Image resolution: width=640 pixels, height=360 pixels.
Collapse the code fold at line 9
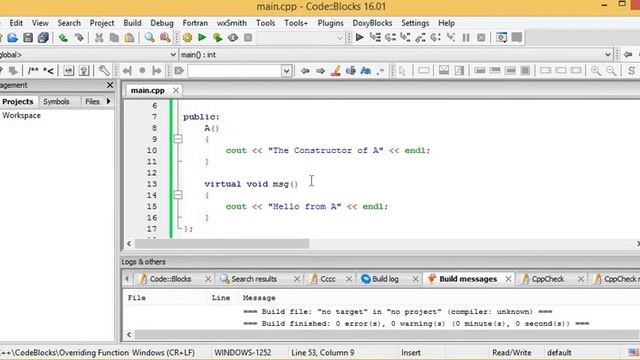point(178,139)
